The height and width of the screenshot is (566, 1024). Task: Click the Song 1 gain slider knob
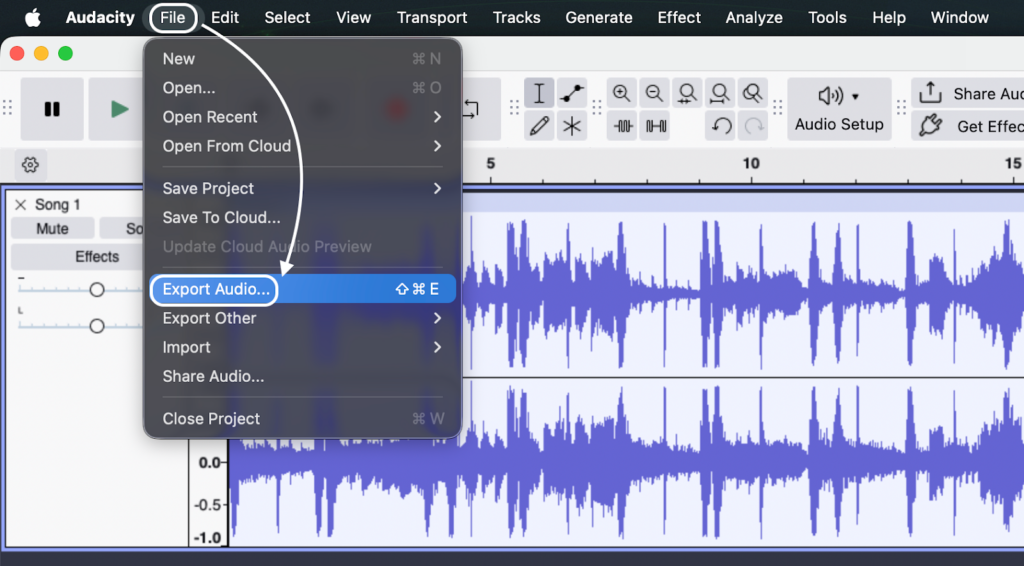pyautogui.click(x=97, y=290)
